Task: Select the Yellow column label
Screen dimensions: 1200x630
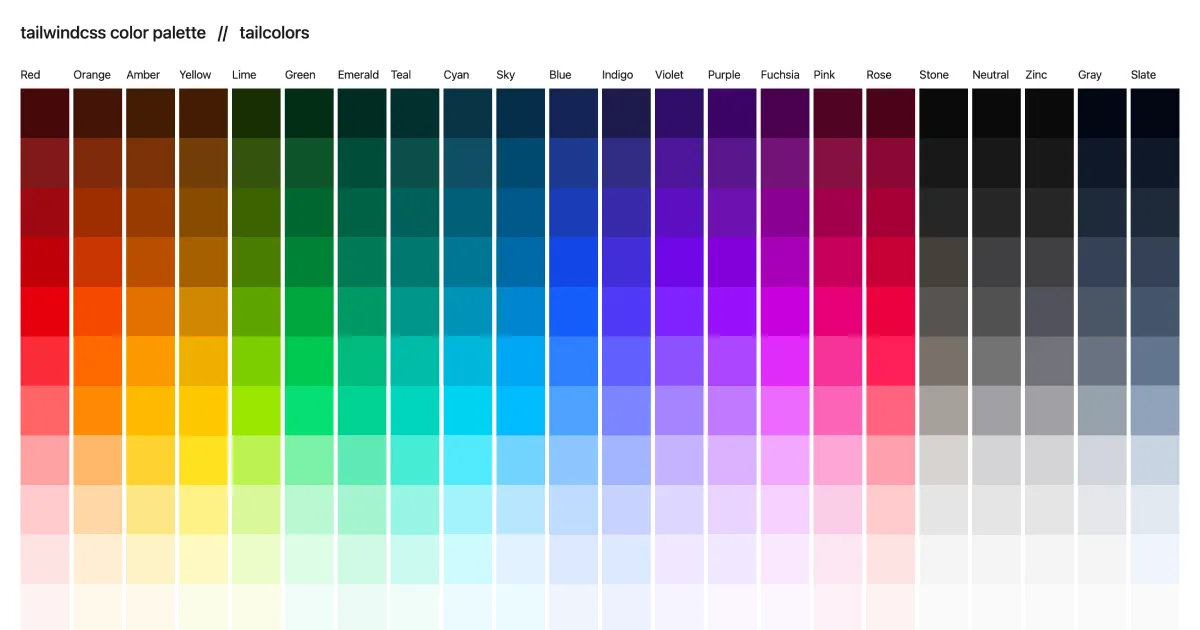Action: (x=194, y=74)
